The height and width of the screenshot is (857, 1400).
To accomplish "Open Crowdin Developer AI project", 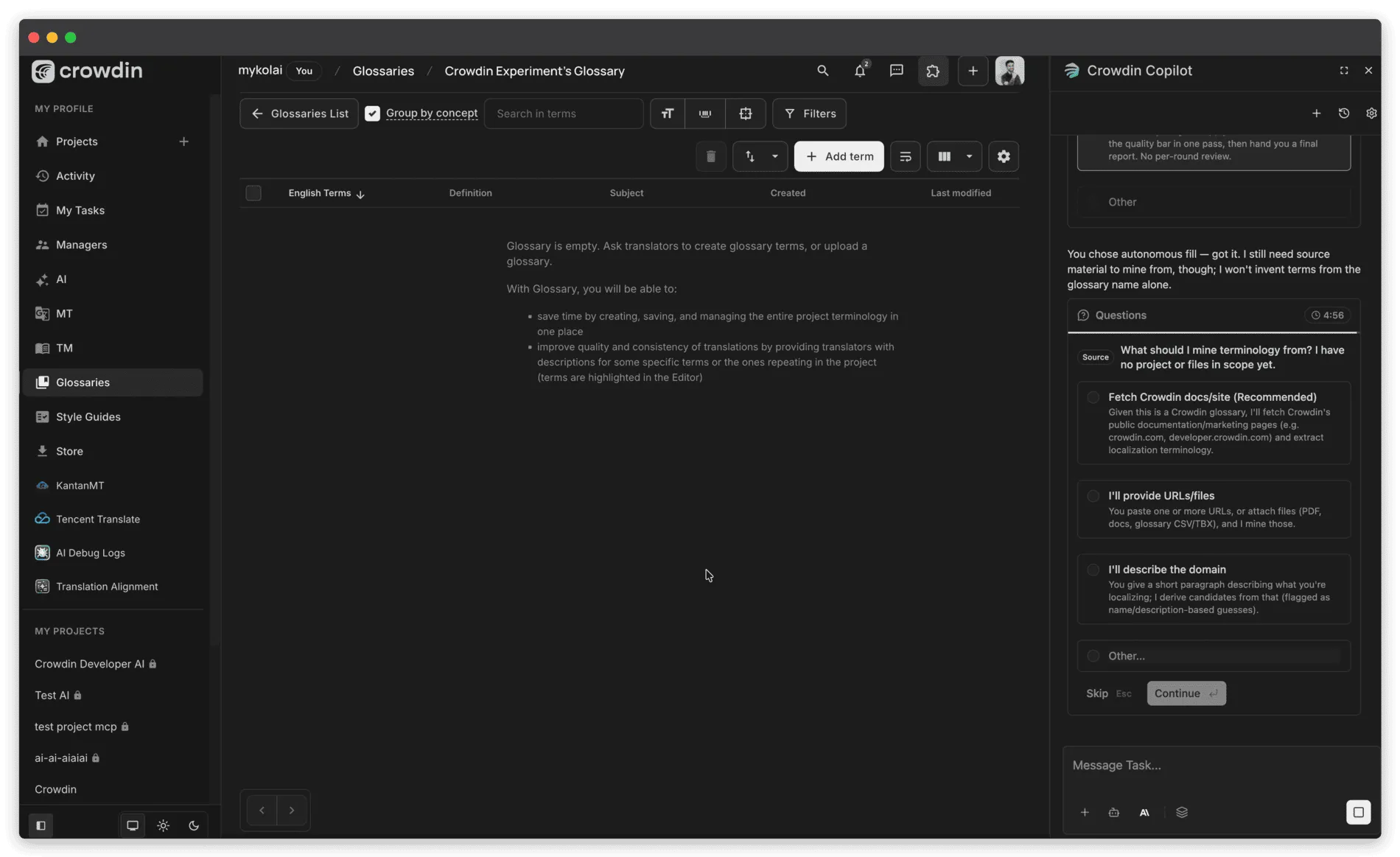I will 89,664.
